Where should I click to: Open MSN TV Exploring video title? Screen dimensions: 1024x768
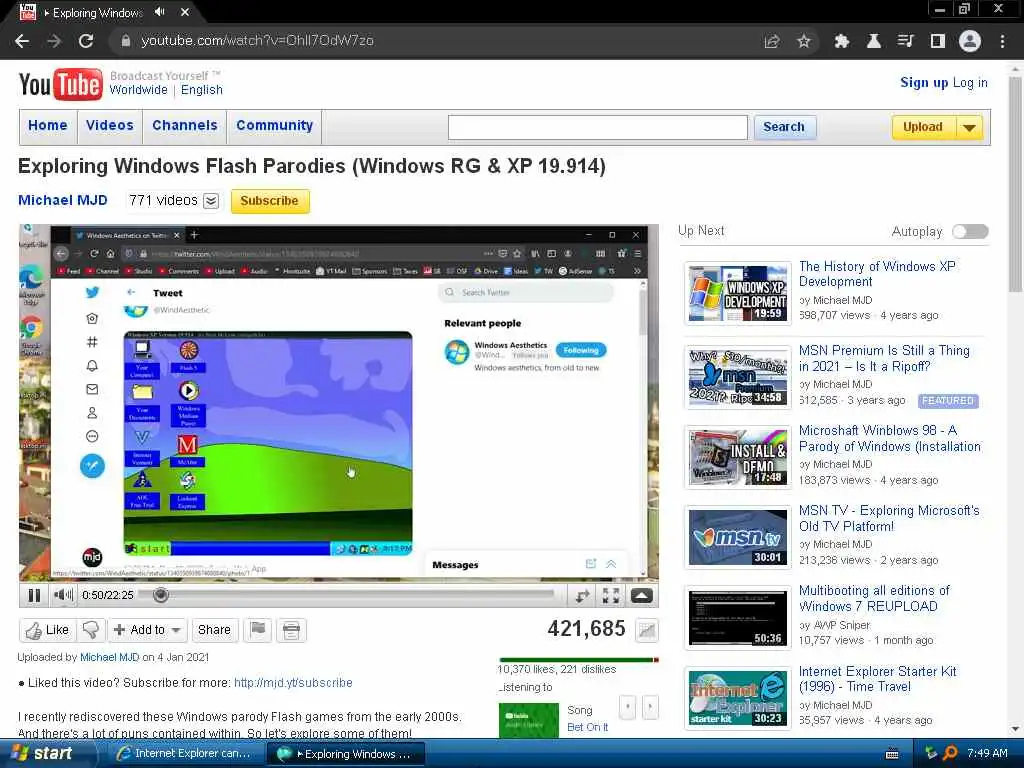(x=889, y=518)
